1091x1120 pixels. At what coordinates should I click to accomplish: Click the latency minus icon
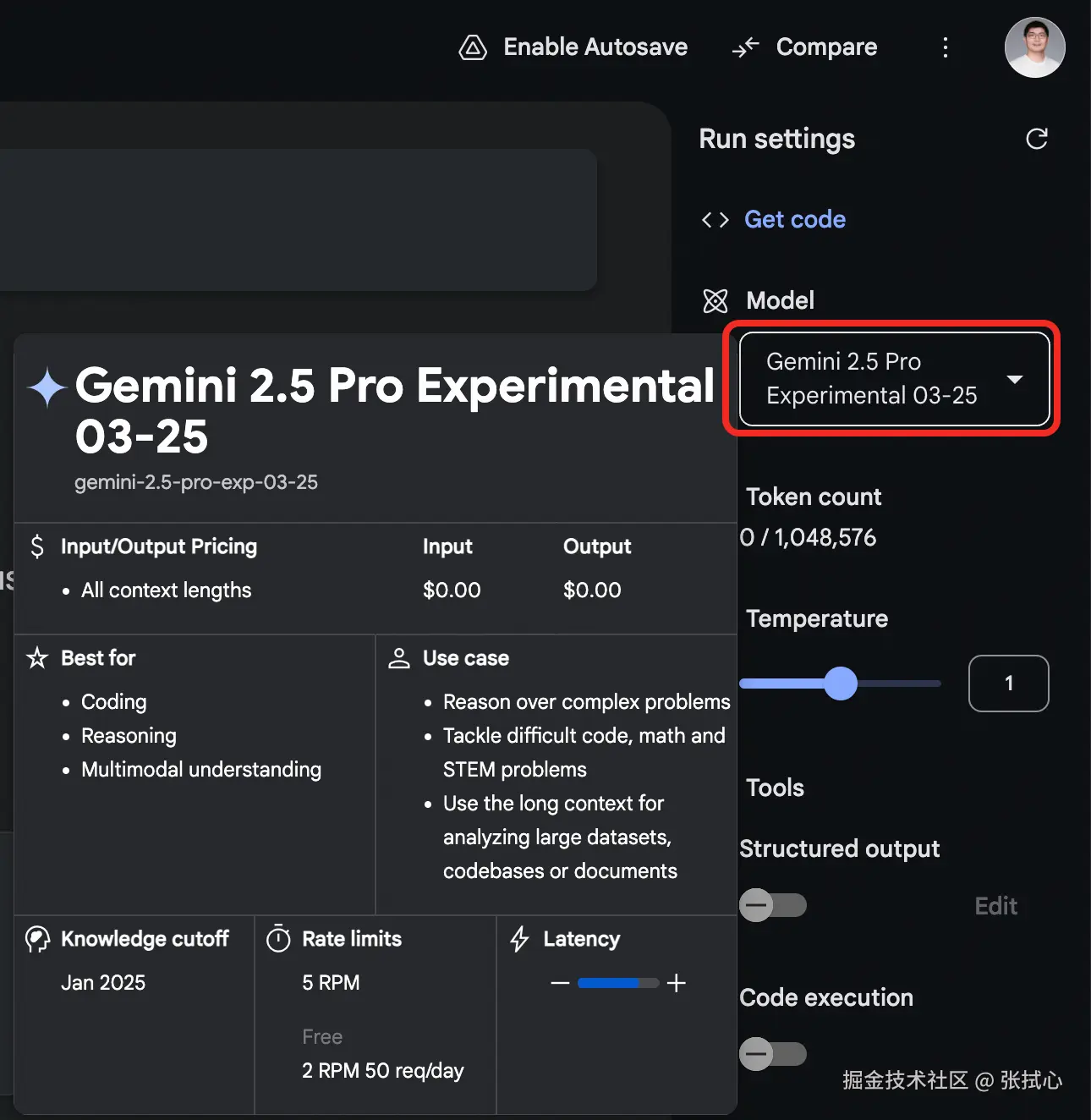pos(560,983)
